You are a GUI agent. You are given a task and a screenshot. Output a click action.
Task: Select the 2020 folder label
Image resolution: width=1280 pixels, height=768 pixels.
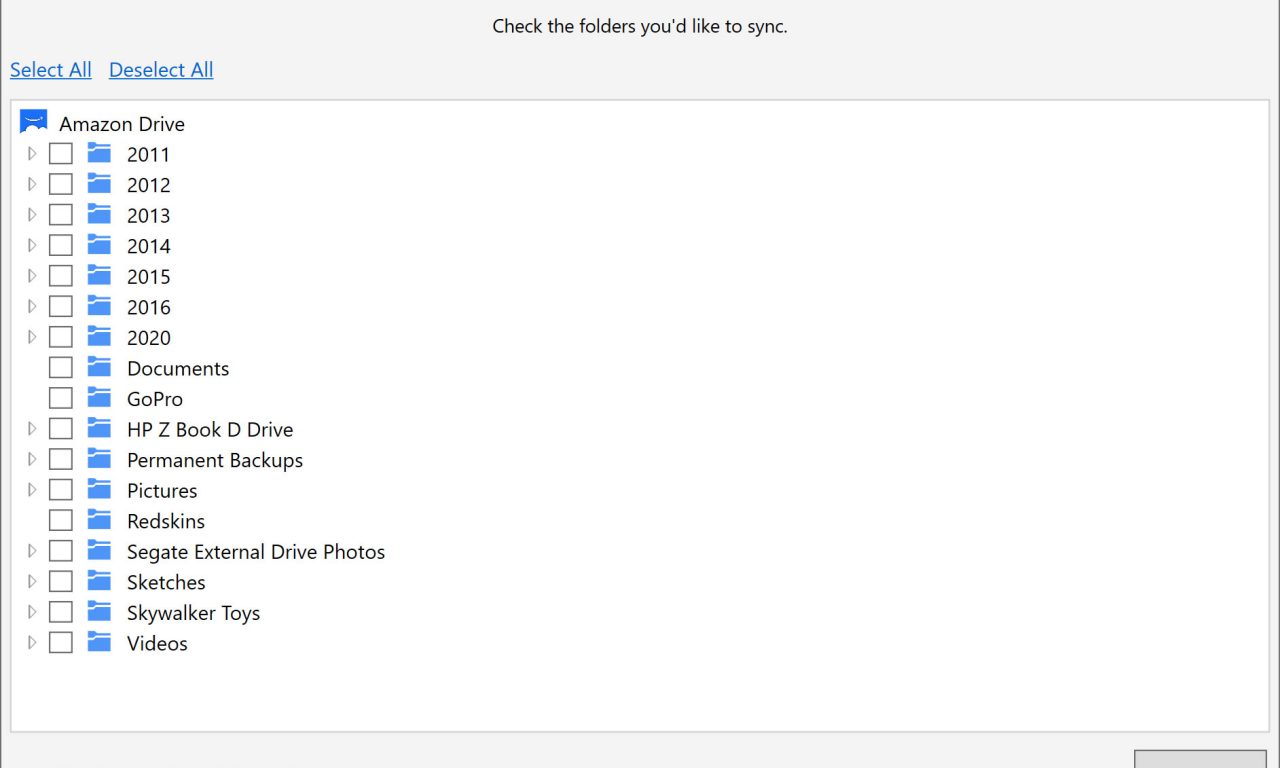(149, 338)
